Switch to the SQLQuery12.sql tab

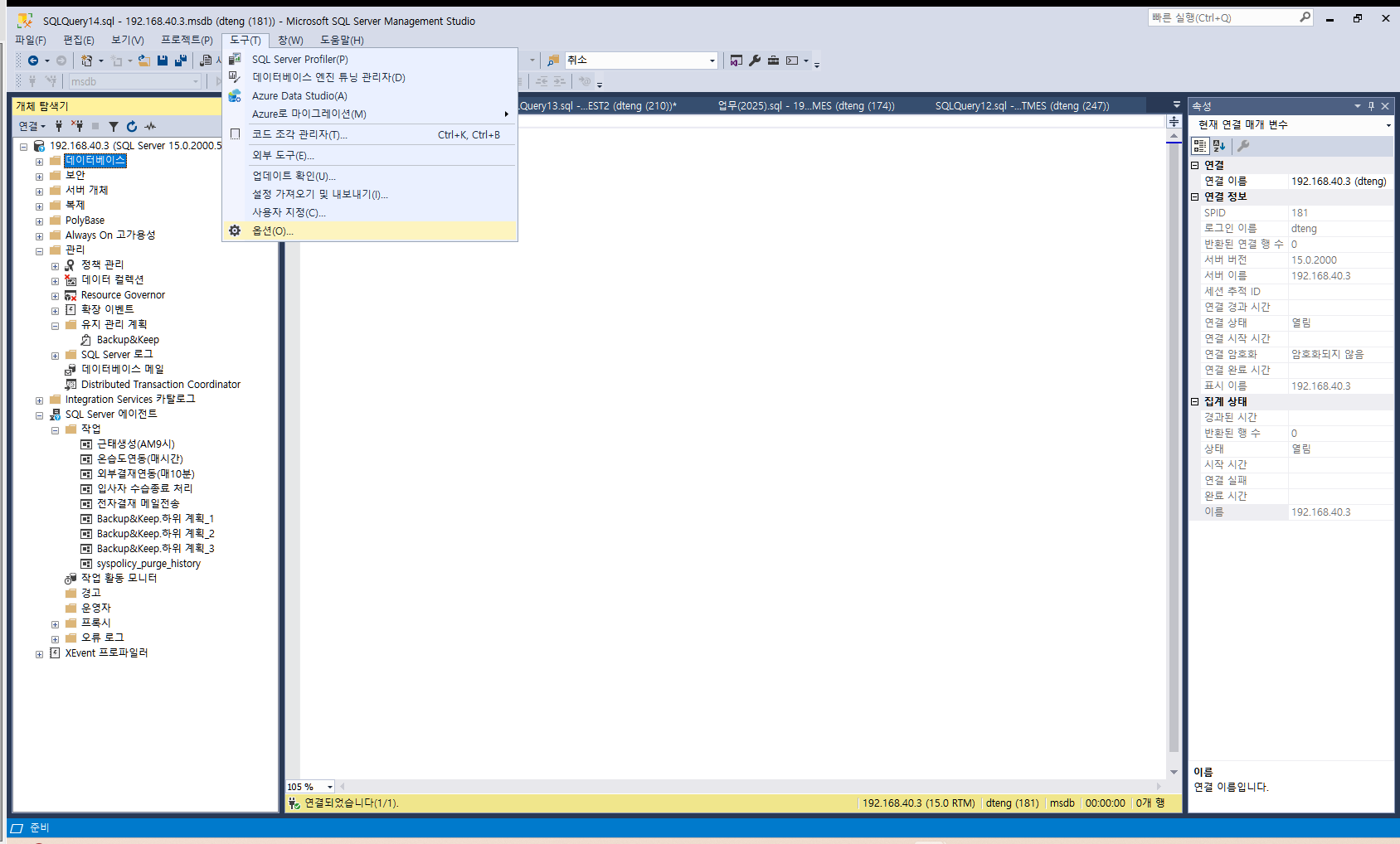(1022, 105)
